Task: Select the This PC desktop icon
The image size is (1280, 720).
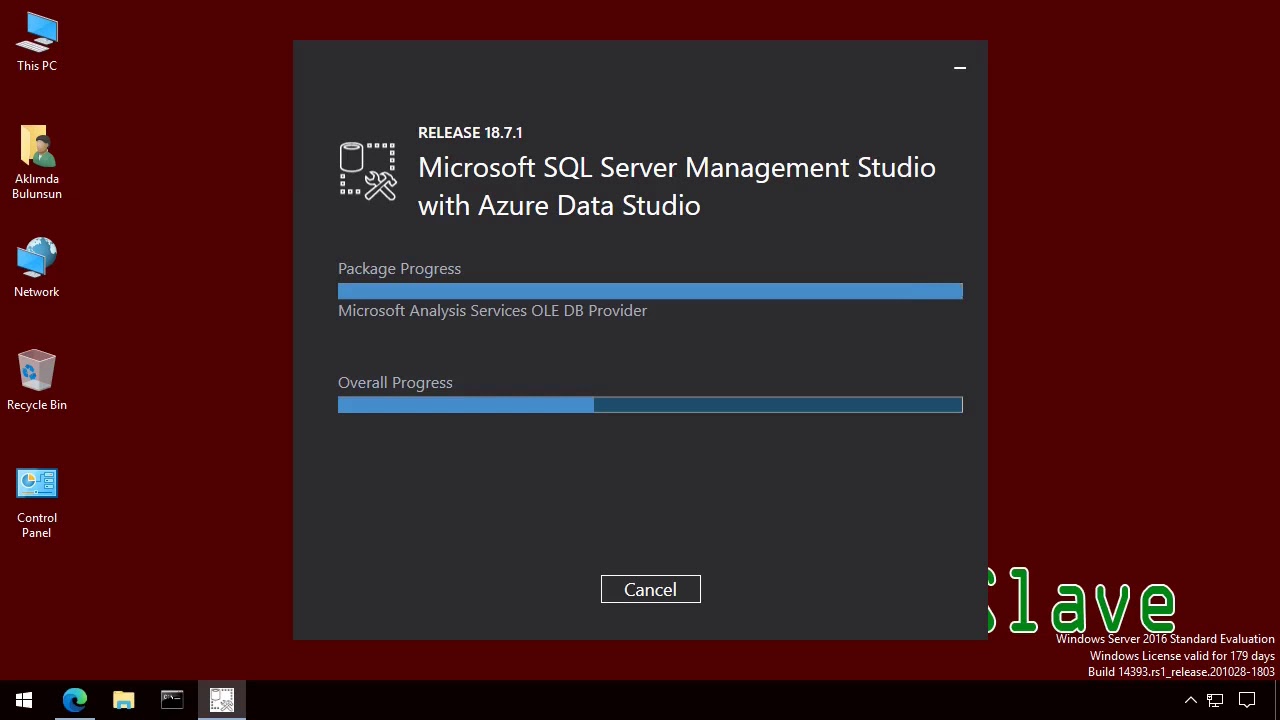Action: point(37,42)
